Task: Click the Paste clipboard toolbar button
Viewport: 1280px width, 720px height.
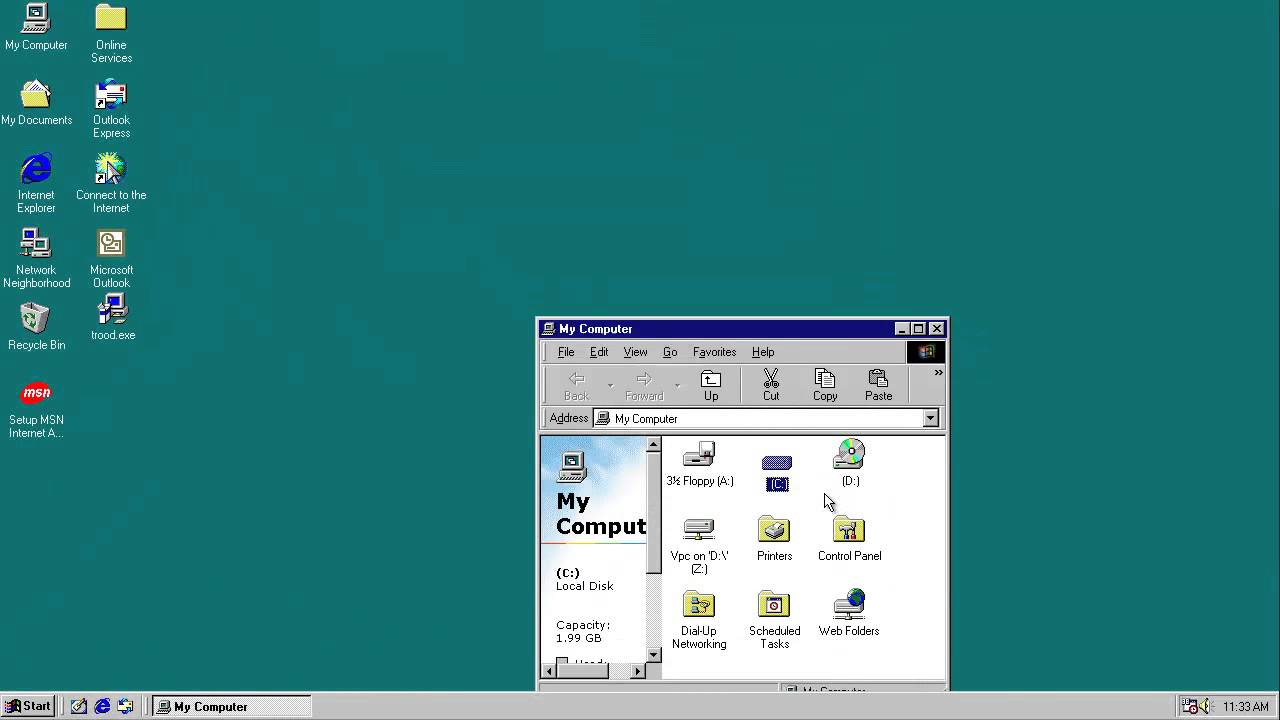Action: [x=878, y=385]
